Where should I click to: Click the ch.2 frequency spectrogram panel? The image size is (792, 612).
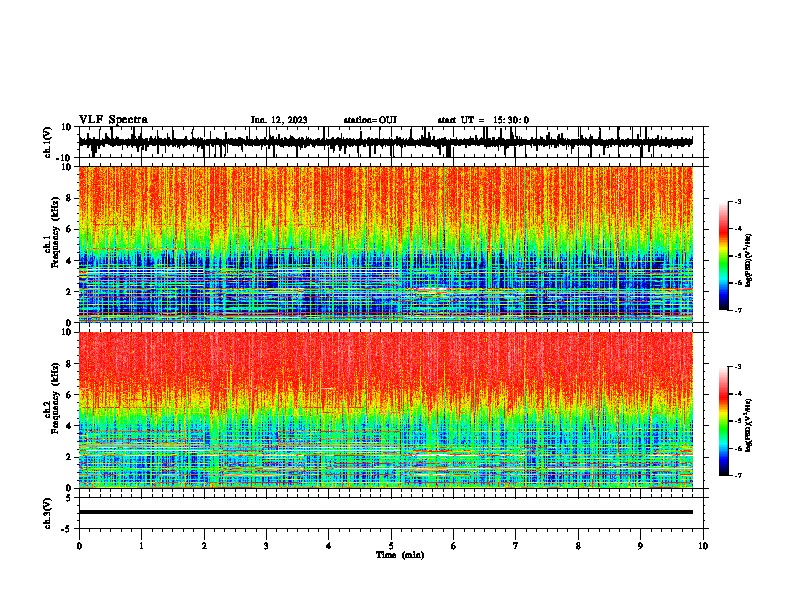385,410
